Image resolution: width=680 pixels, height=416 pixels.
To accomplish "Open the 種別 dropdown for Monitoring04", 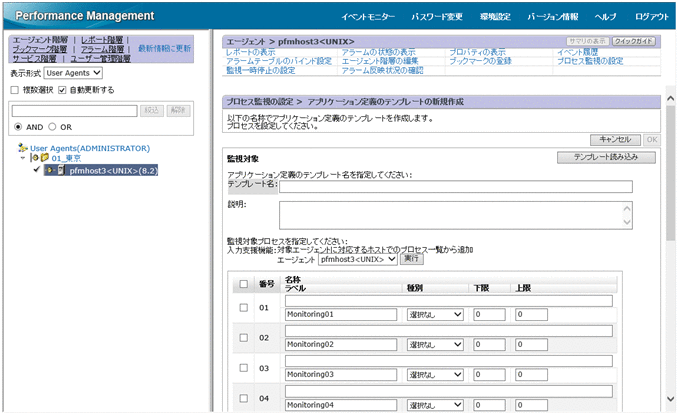I will tap(435, 405).
